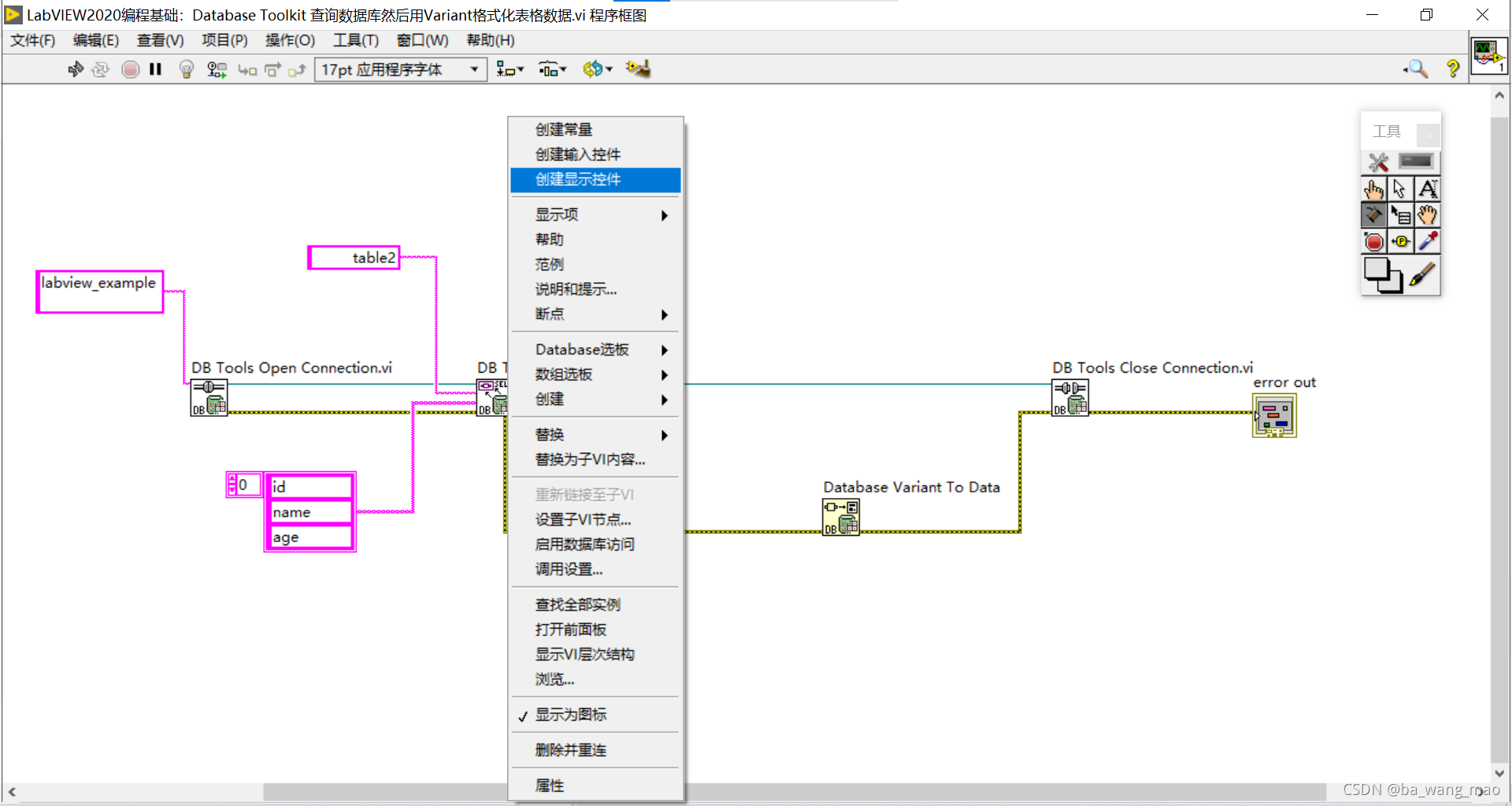Close the 工具 tools palette
The height and width of the screenshot is (806, 1512).
tap(1428, 135)
